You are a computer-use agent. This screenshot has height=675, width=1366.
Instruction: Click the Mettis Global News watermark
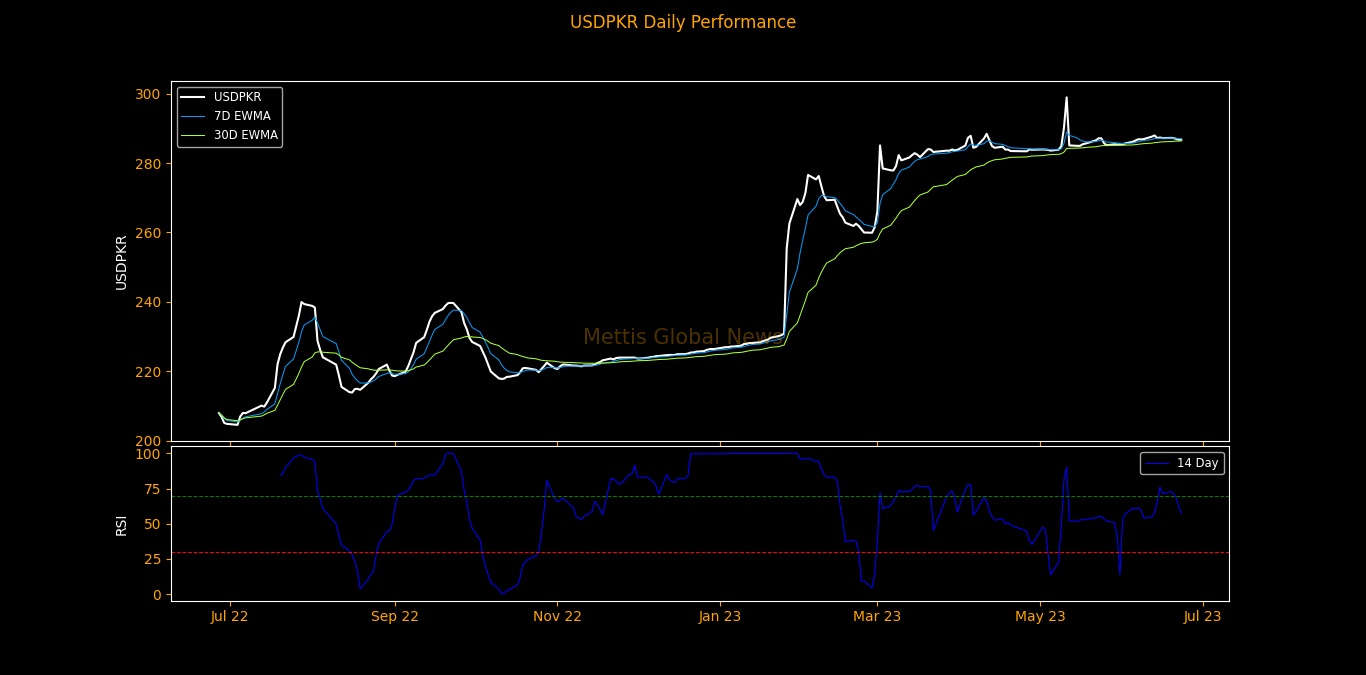[683, 337]
